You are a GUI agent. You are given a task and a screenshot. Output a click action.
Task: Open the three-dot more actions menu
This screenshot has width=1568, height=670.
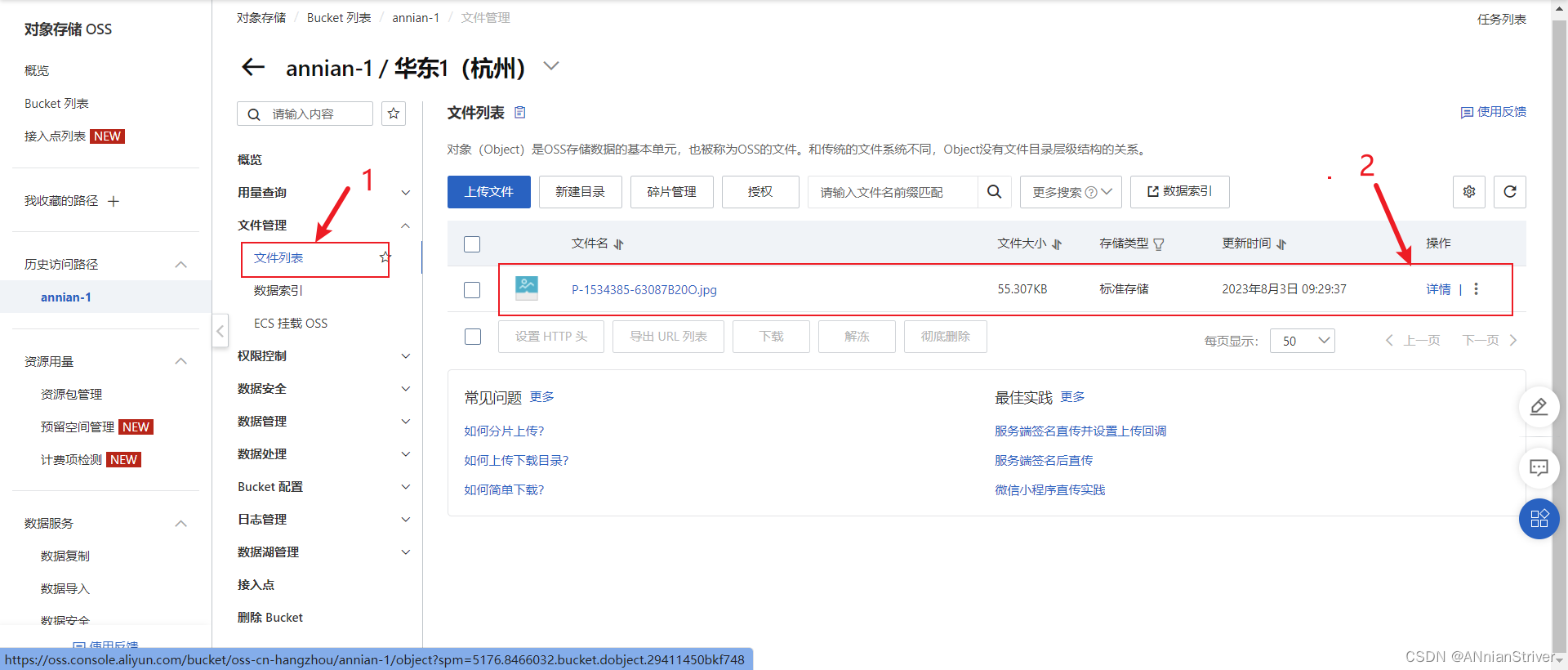point(1476,289)
